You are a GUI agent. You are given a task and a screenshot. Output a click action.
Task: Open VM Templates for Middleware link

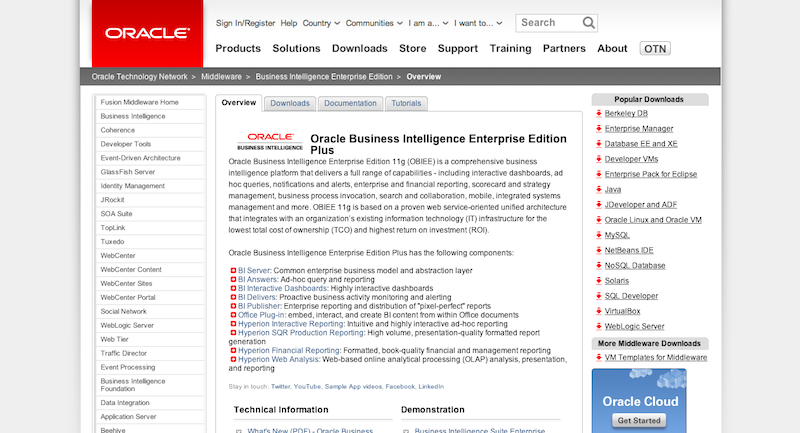click(x=656, y=358)
